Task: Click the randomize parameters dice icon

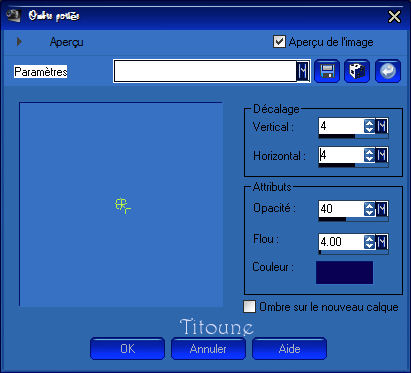Action: 357,71
